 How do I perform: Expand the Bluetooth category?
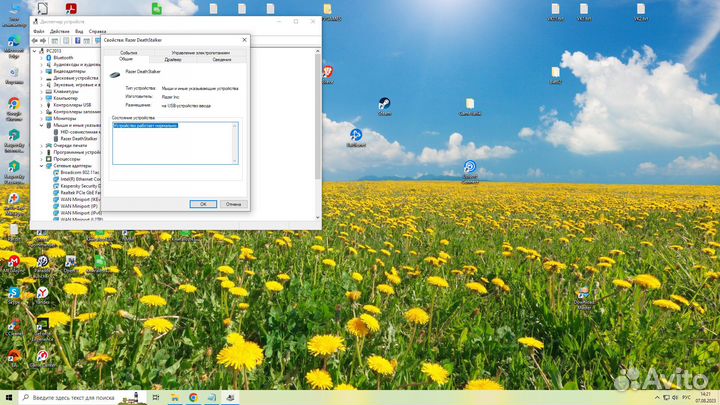click(x=42, y=58)
